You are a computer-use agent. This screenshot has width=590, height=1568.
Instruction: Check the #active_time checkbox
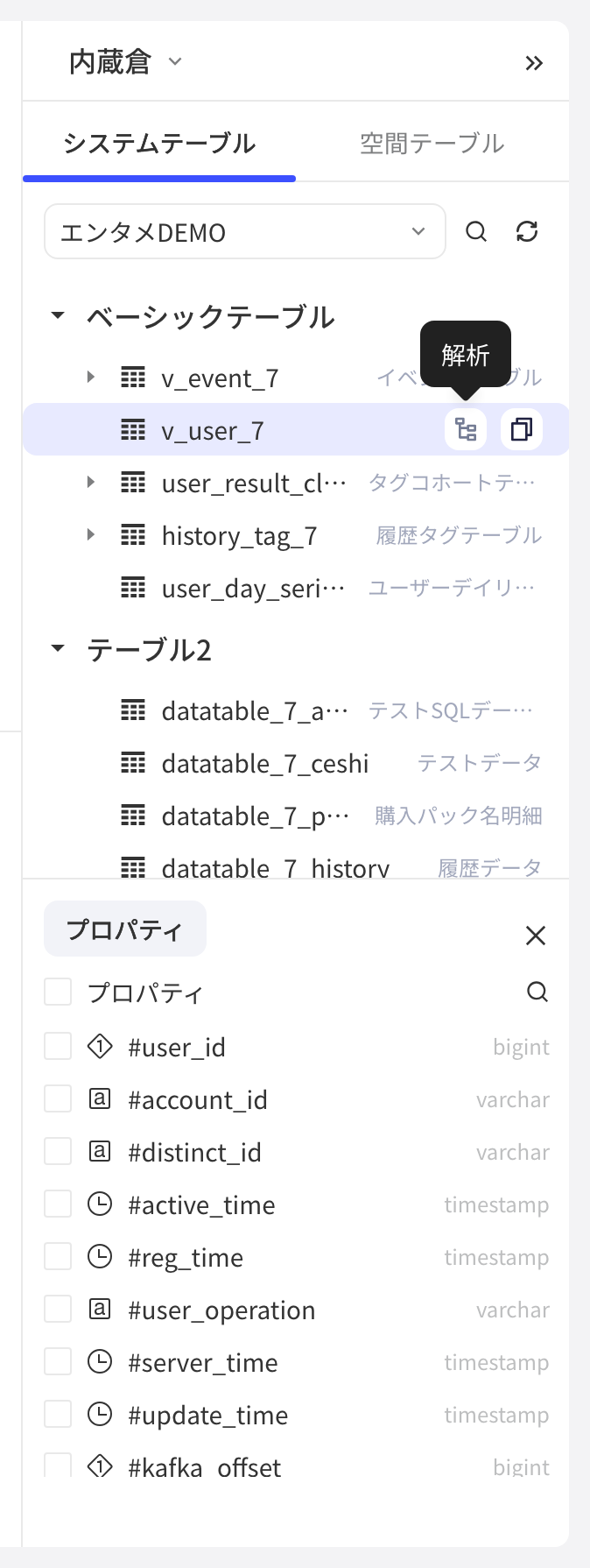58,1204
